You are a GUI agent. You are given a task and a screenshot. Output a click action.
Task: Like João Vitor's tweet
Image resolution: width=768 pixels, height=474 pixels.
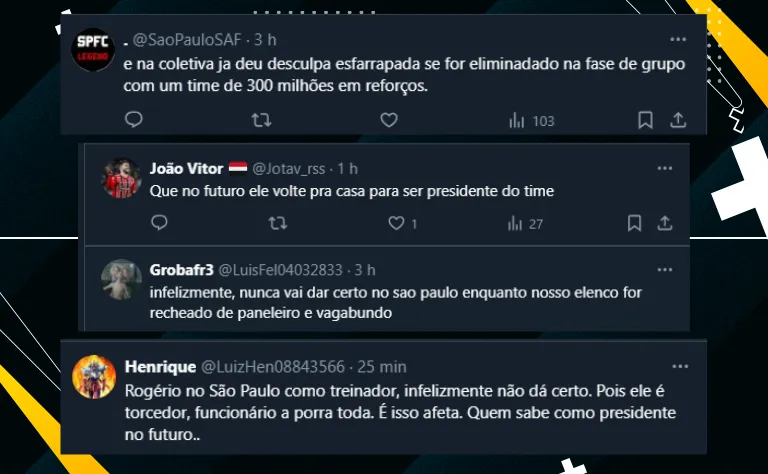point(397,223)
